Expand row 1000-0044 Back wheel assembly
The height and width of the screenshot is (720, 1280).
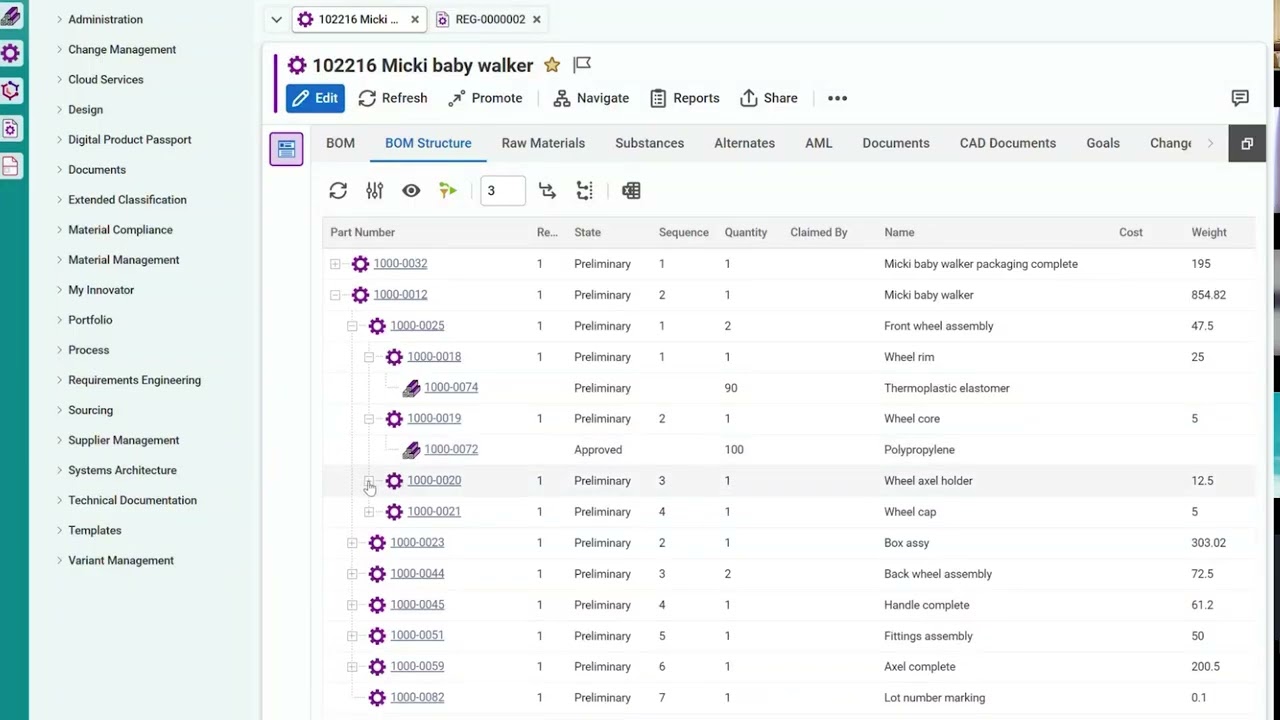click(352, 574)
